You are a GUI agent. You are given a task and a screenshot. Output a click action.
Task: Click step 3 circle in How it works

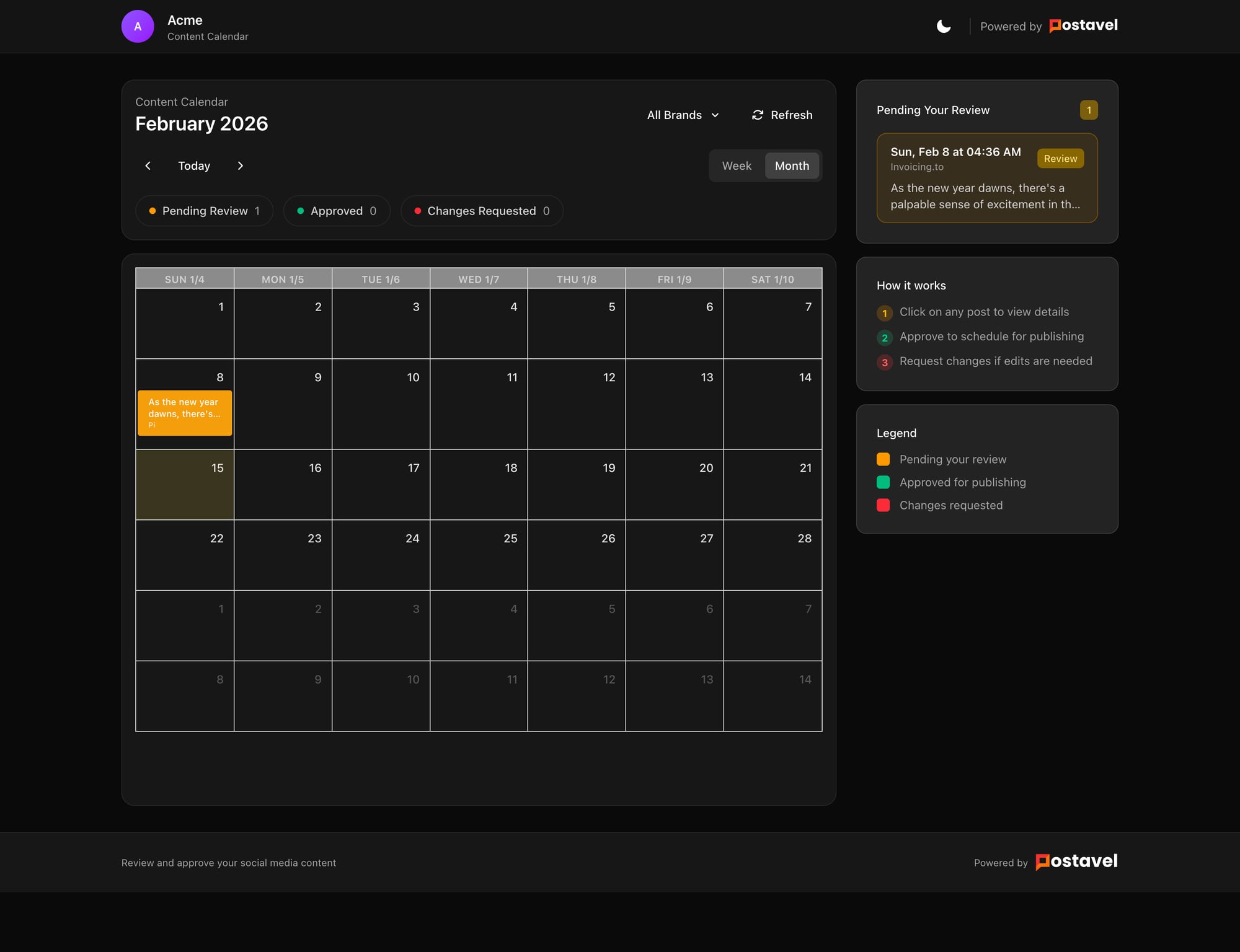coord(885,363)
